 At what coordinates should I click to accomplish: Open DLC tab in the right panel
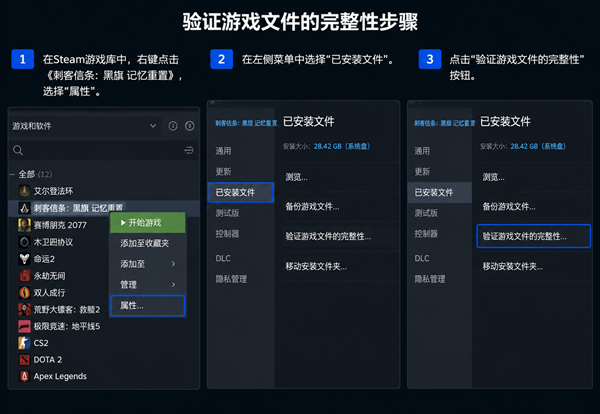point(422,259)
